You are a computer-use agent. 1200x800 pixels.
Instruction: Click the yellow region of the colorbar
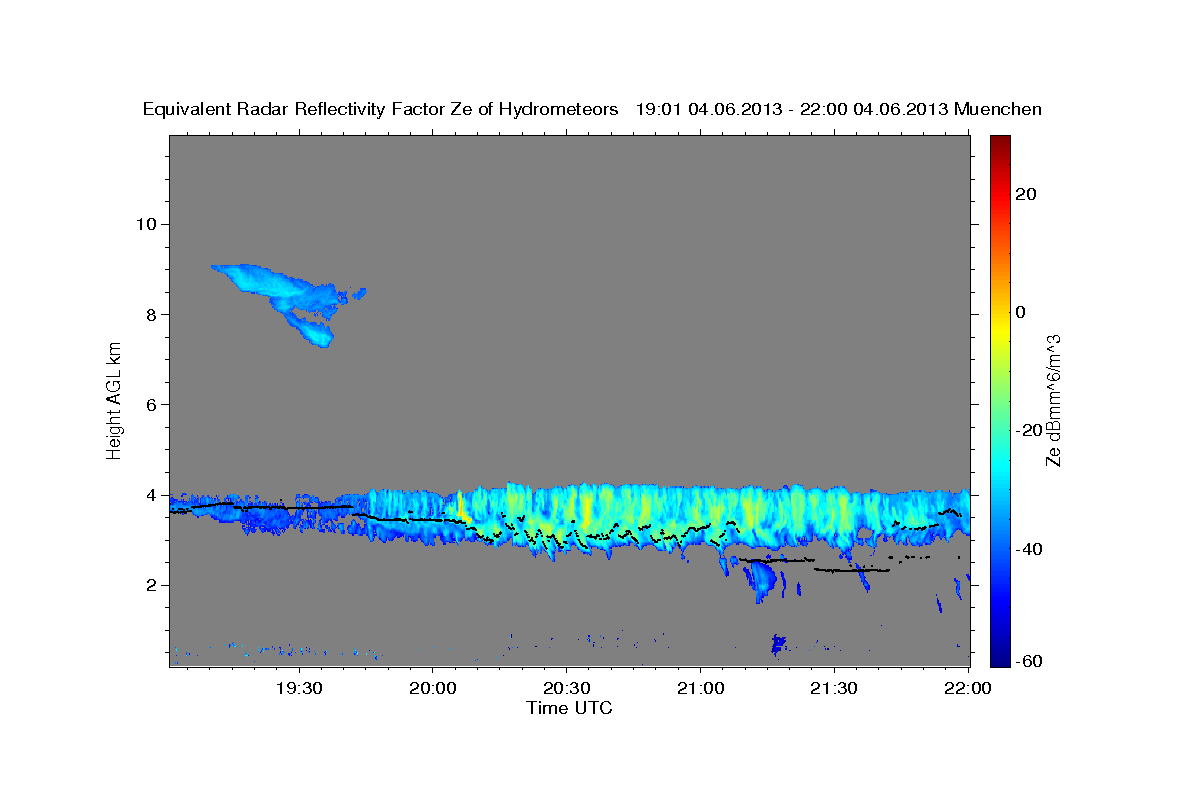(x=1000, y=330)
